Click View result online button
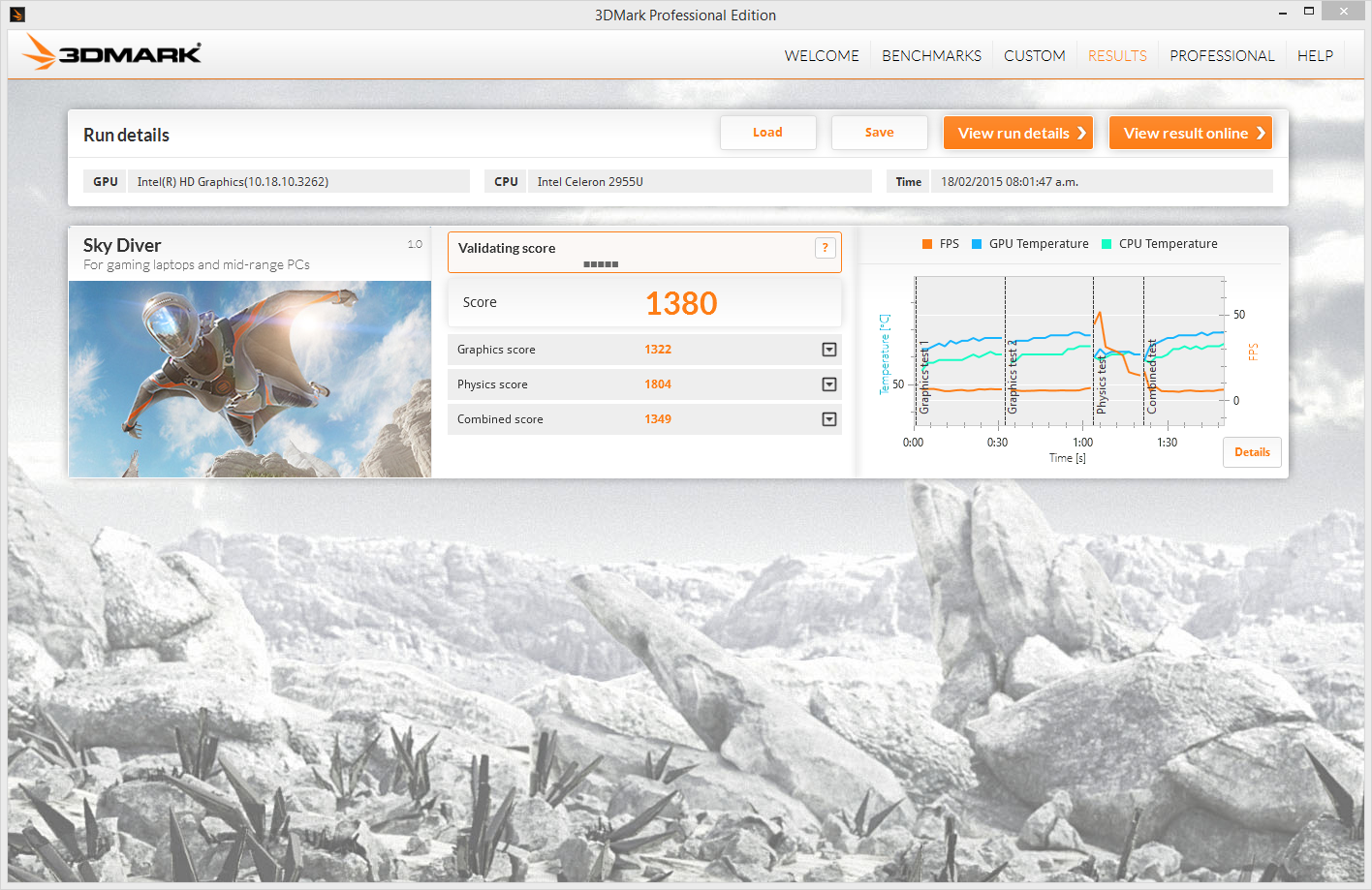 click(1191, 133)
